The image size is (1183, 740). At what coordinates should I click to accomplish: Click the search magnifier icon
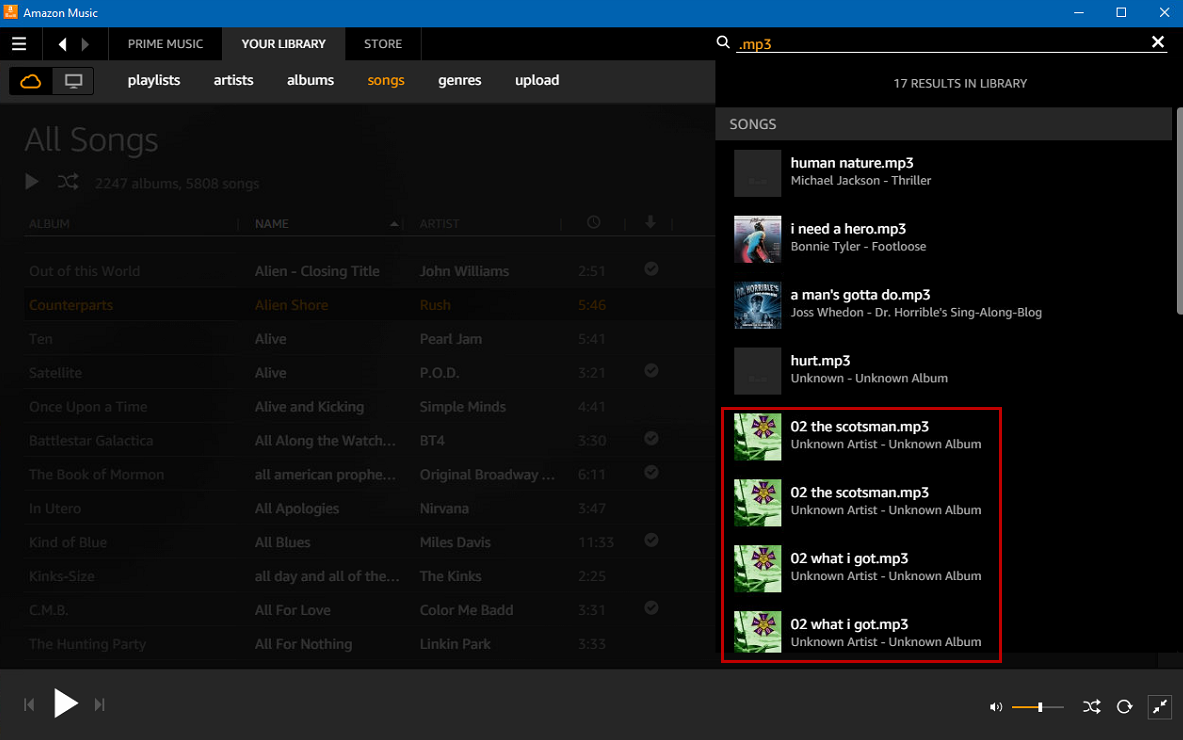pyautogui.click(x=723, y=42)
